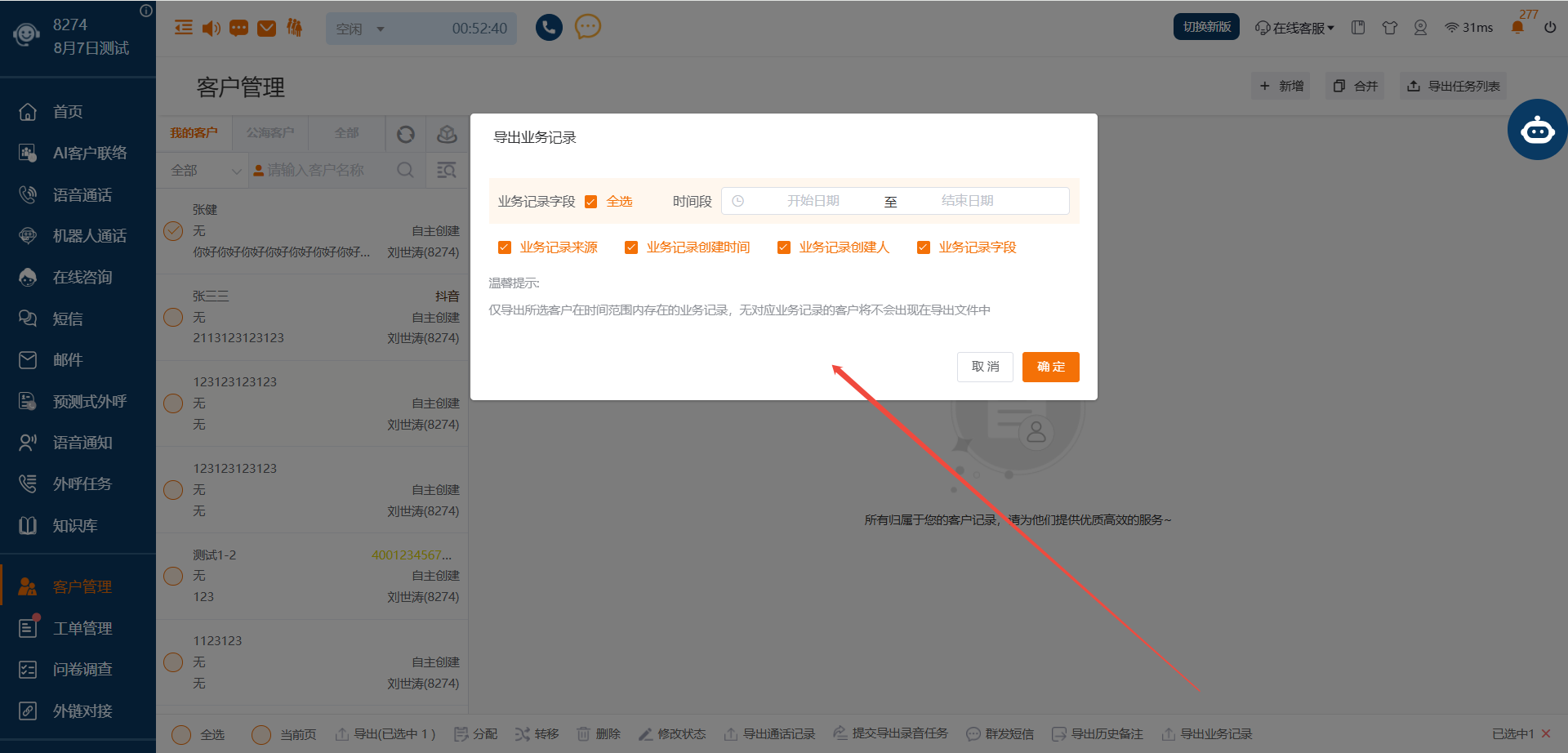Image resolution: width=1568 pixels, height=753 pixels.
Task: Click the 确定 confirm button
Action: click(1050, 367)
